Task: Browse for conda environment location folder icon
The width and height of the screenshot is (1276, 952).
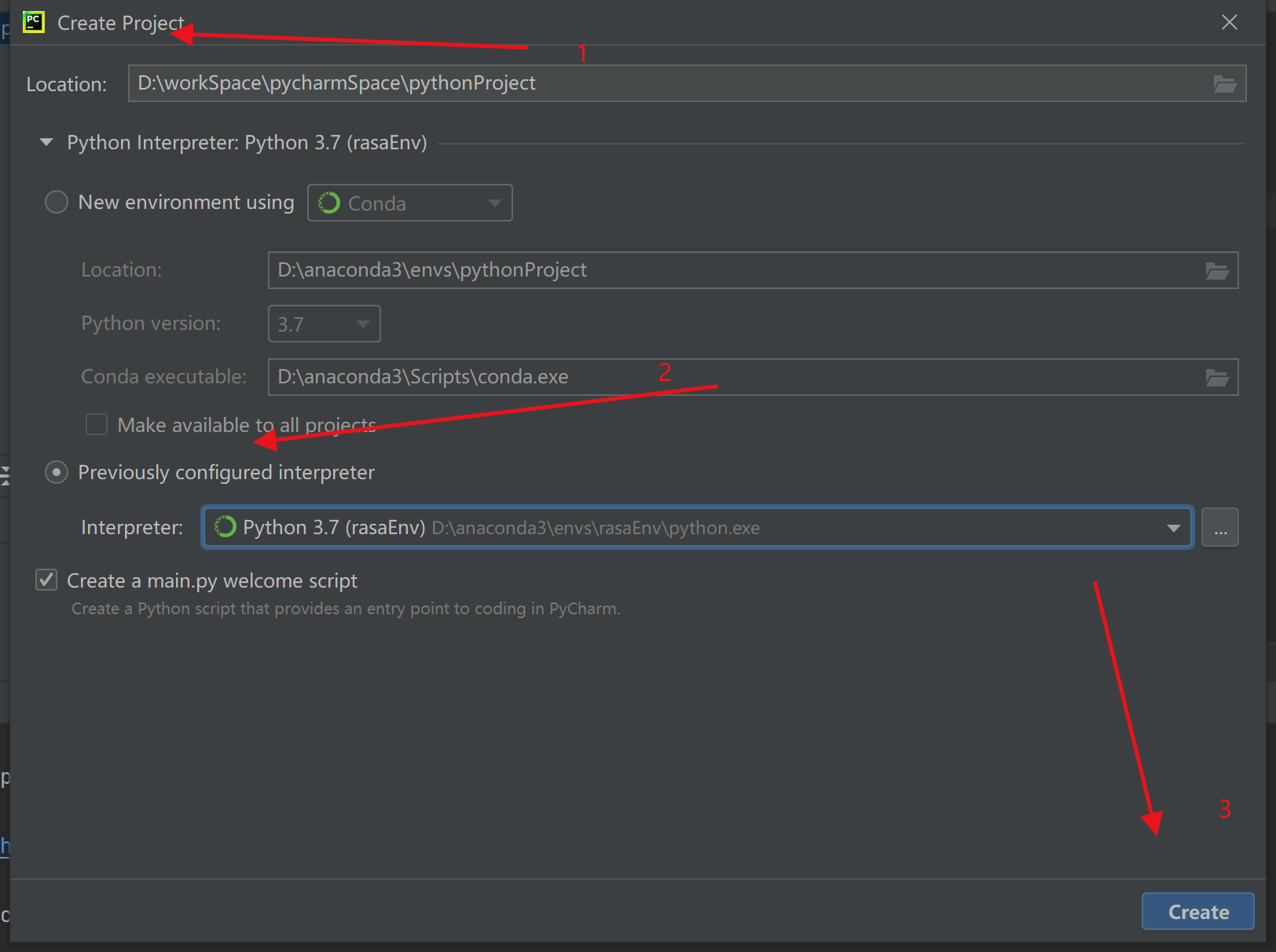Action: (x=1217, y=271)
